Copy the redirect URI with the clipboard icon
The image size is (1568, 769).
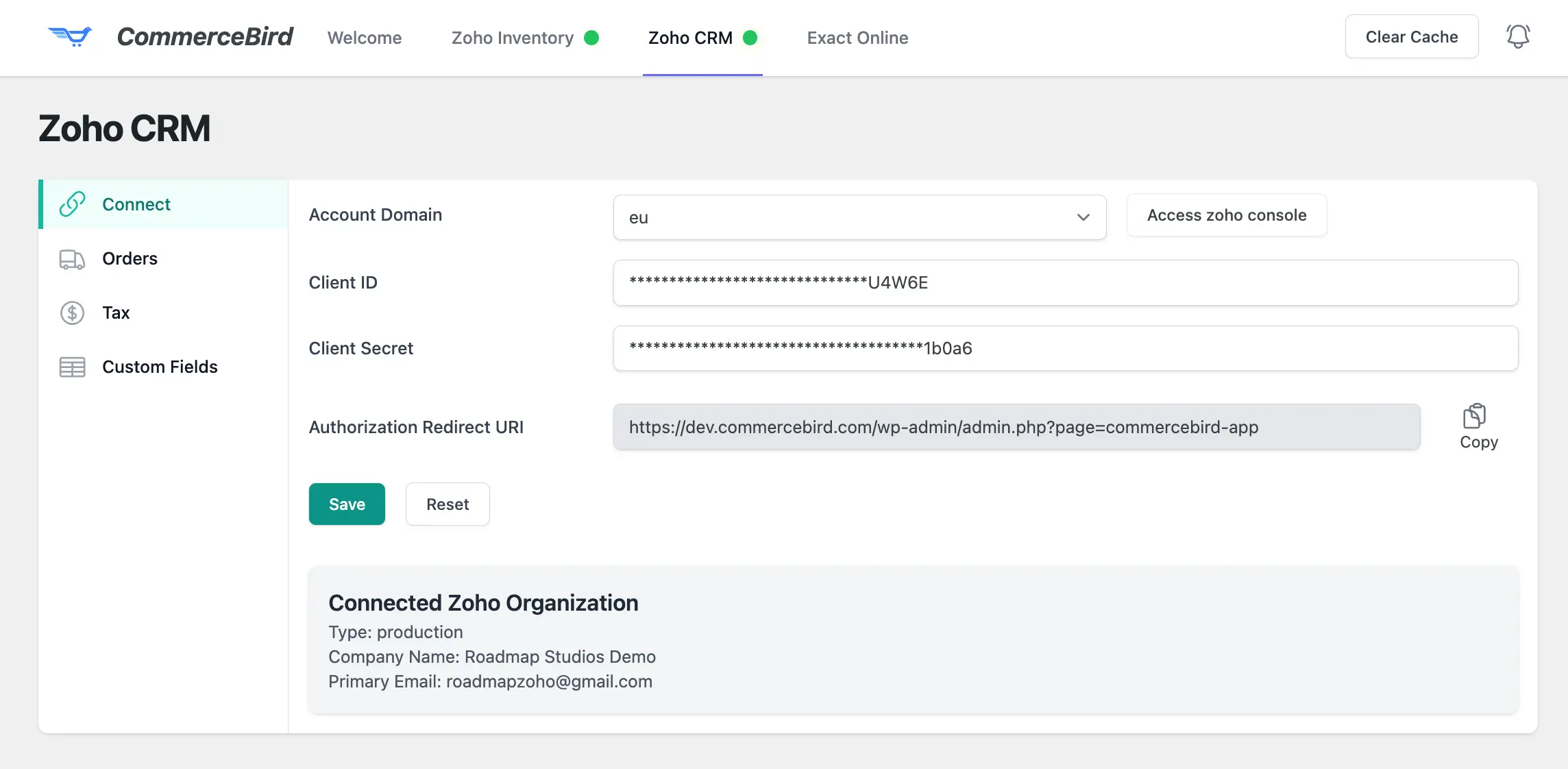pos(1474,417)
